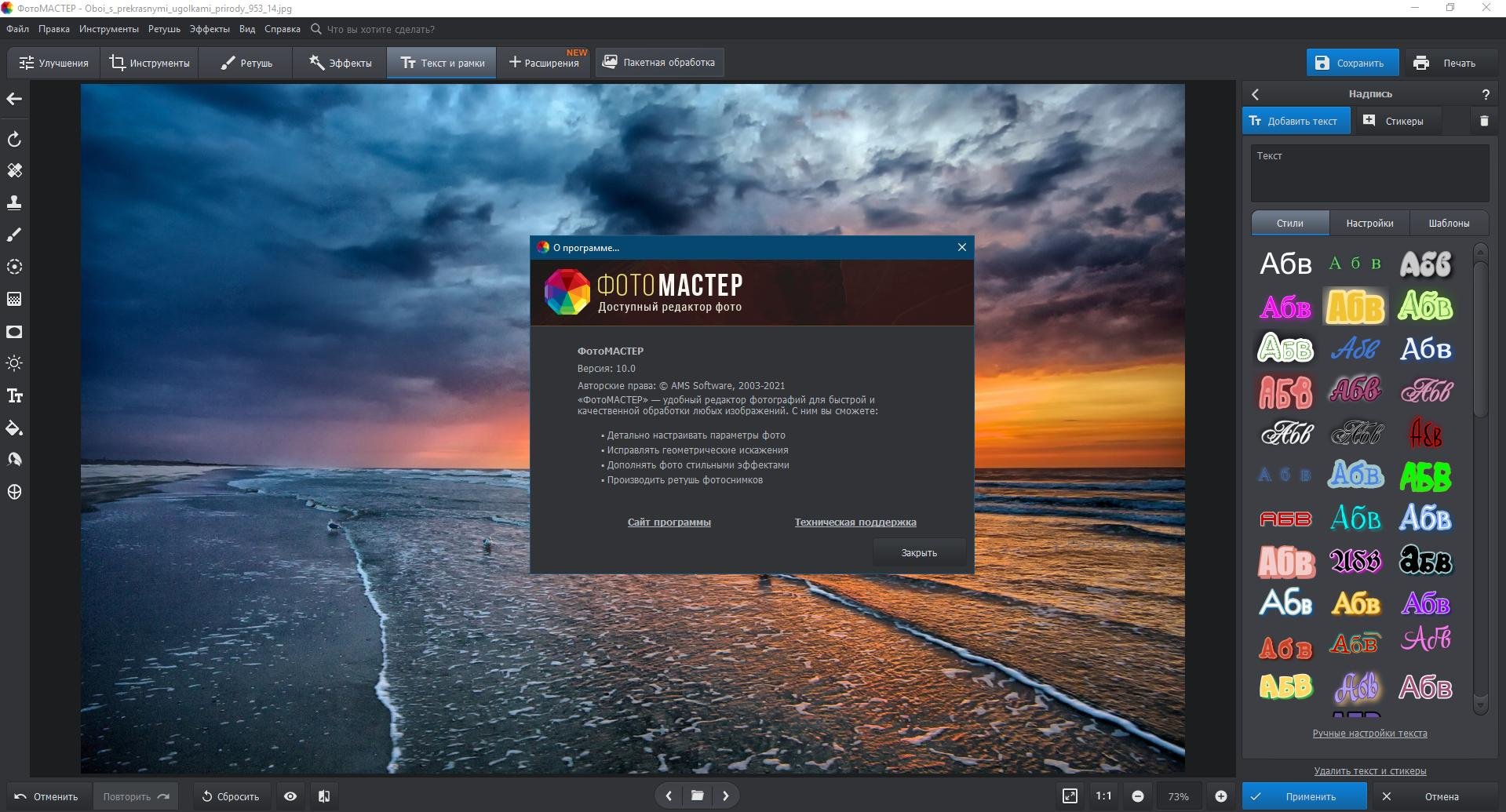Click the Закрыть button in About dialog
Viewport: 1506px width, 812px height.
point(919,553)
